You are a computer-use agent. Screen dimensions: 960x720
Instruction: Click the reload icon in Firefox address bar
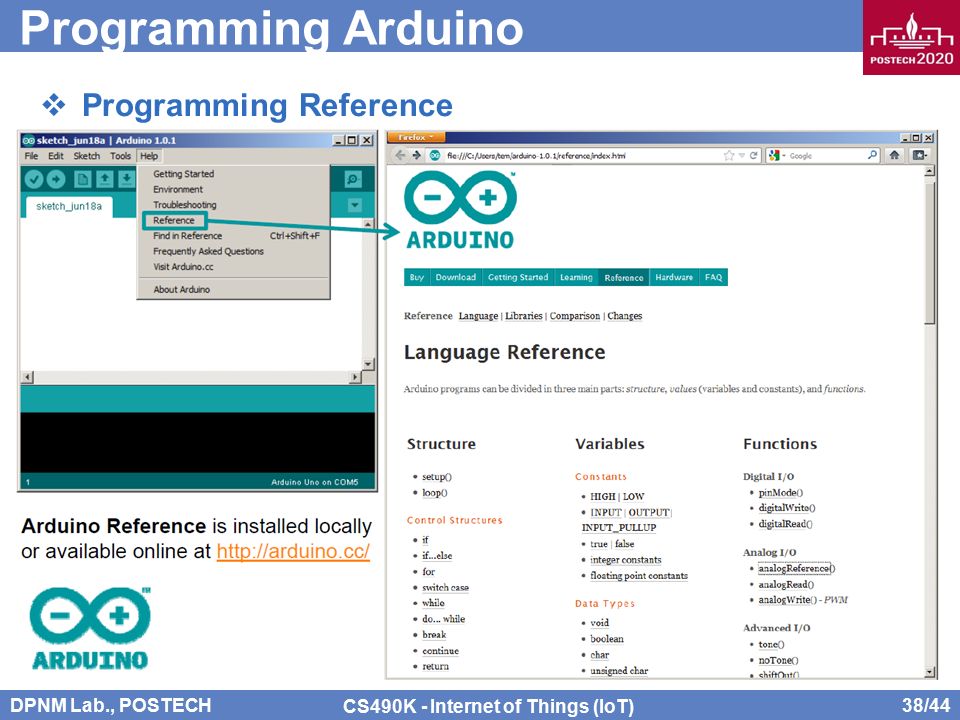[x=754, y=156]
